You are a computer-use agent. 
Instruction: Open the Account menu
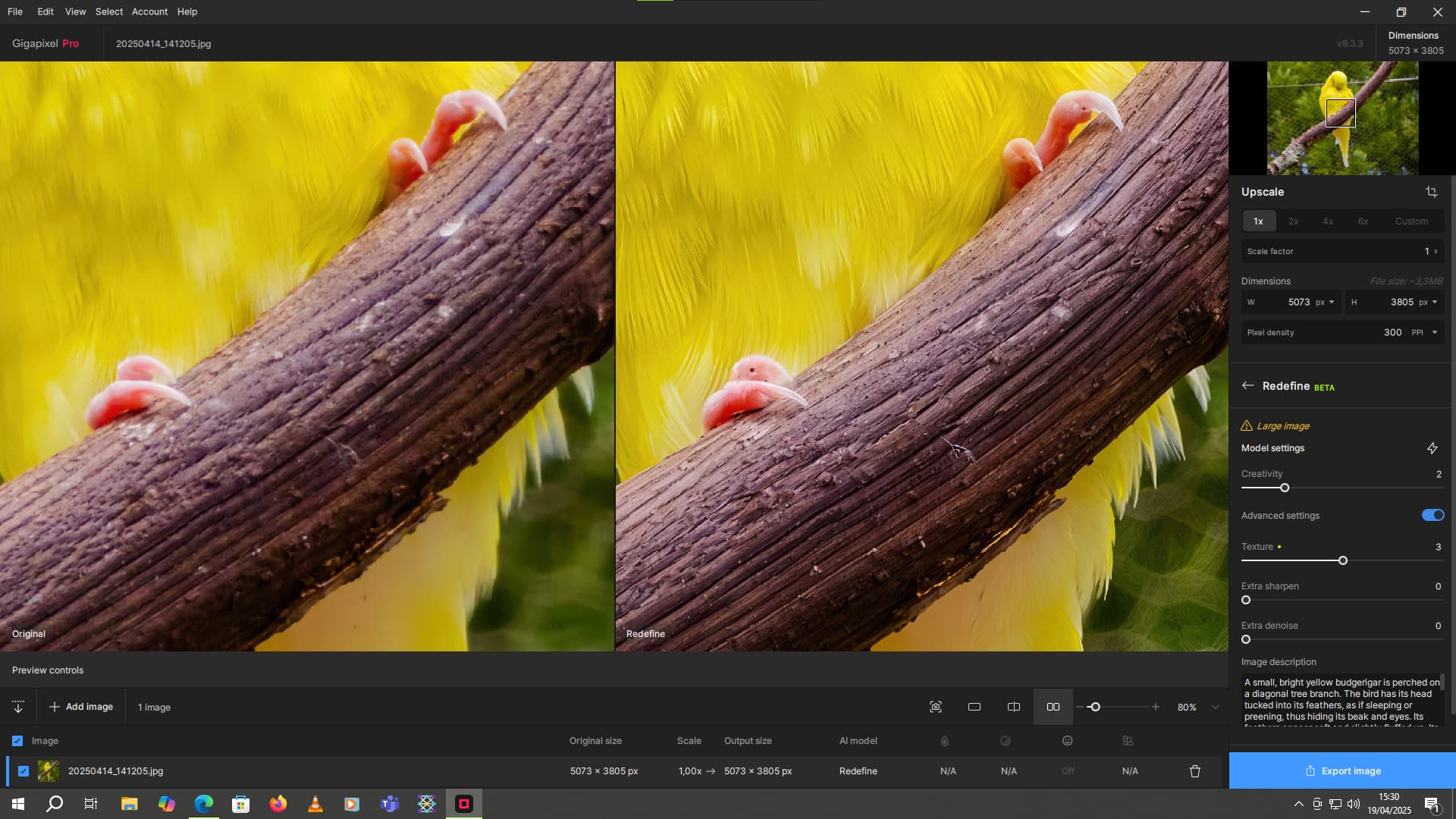[x=149, y=11]
